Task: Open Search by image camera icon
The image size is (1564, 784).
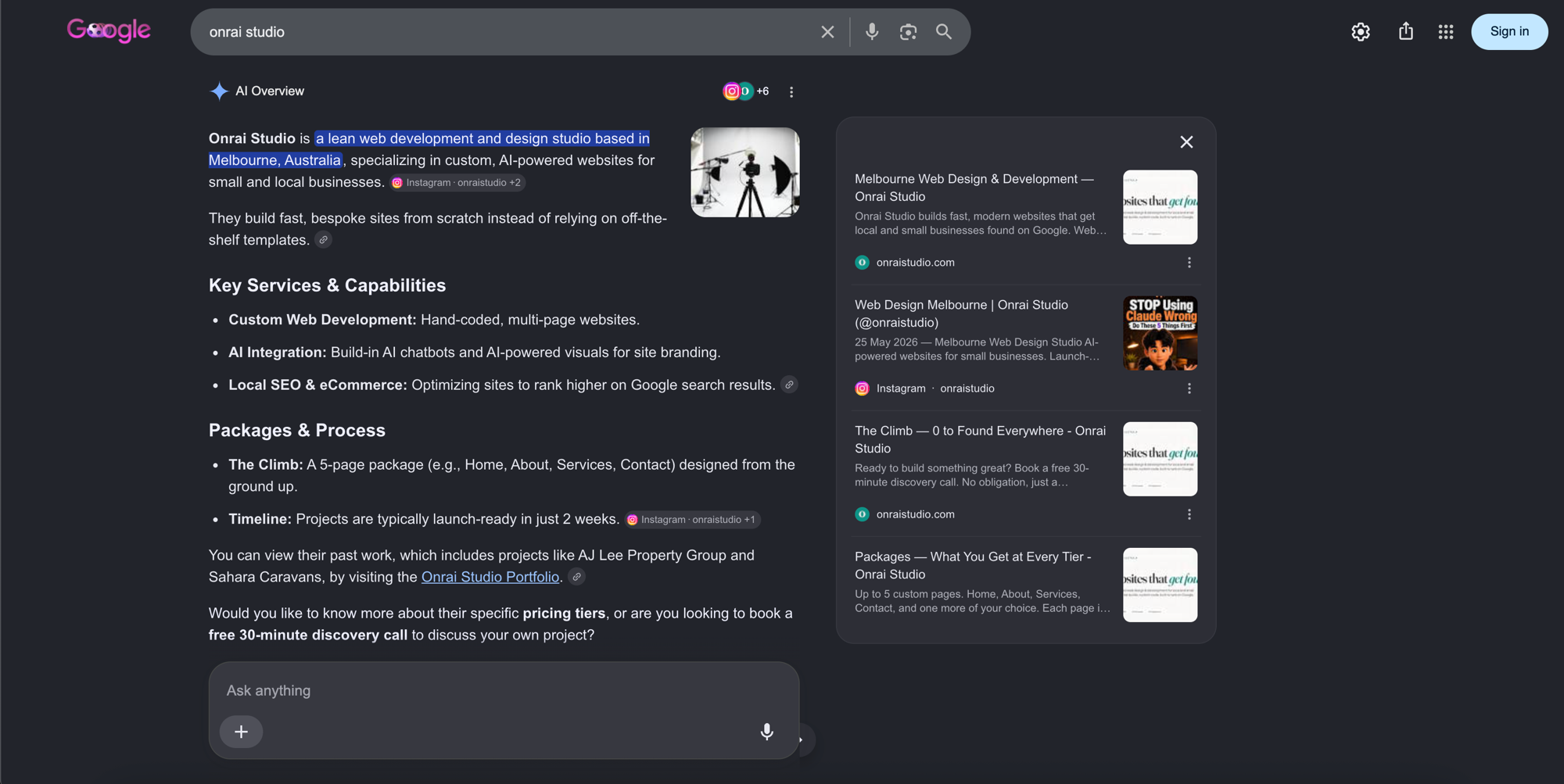Action: (x=908, y=32)
